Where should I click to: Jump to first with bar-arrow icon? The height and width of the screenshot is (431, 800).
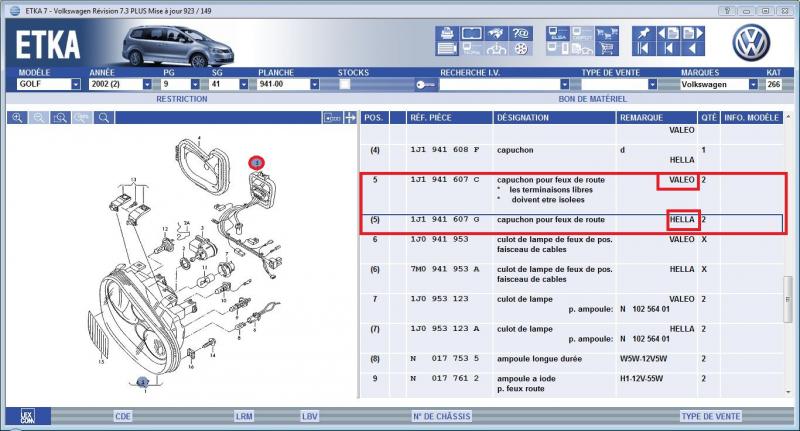[x=643, y=48]
